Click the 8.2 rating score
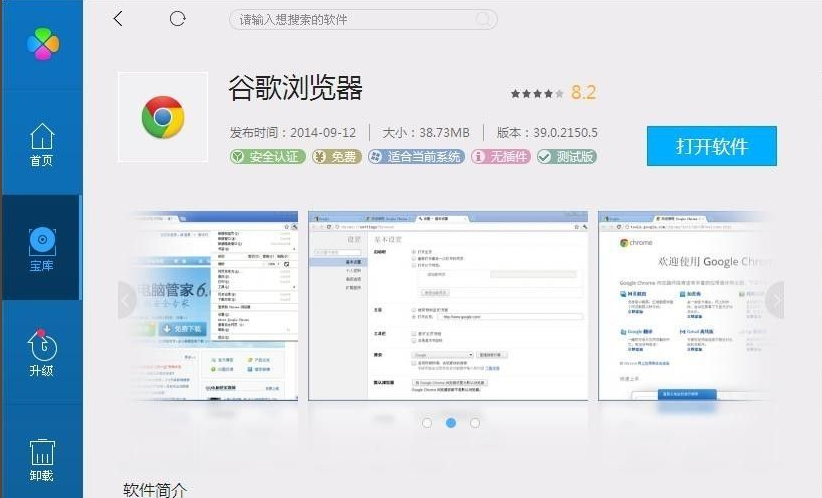The height and width of the screenshot is (498, 822). pyautogui.click(x=583, y=93)
